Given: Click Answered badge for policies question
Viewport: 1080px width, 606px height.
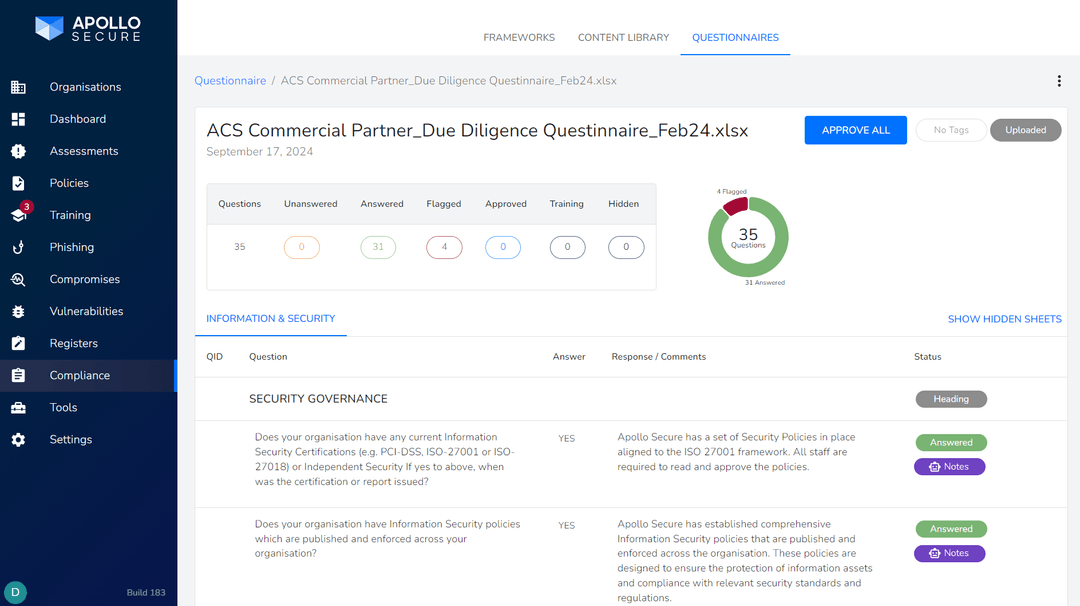Looking at the screenshot, I should tap(951, 529).
